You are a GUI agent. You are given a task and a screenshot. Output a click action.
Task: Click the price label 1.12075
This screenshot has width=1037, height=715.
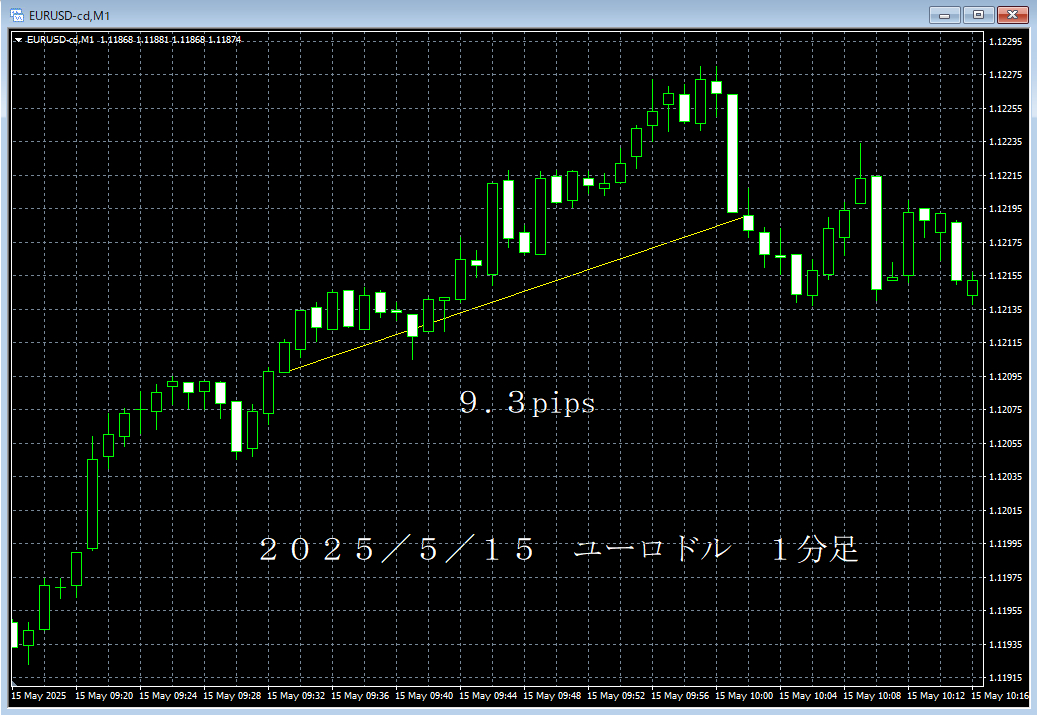pyautogui.click(x=1005, y=410)
